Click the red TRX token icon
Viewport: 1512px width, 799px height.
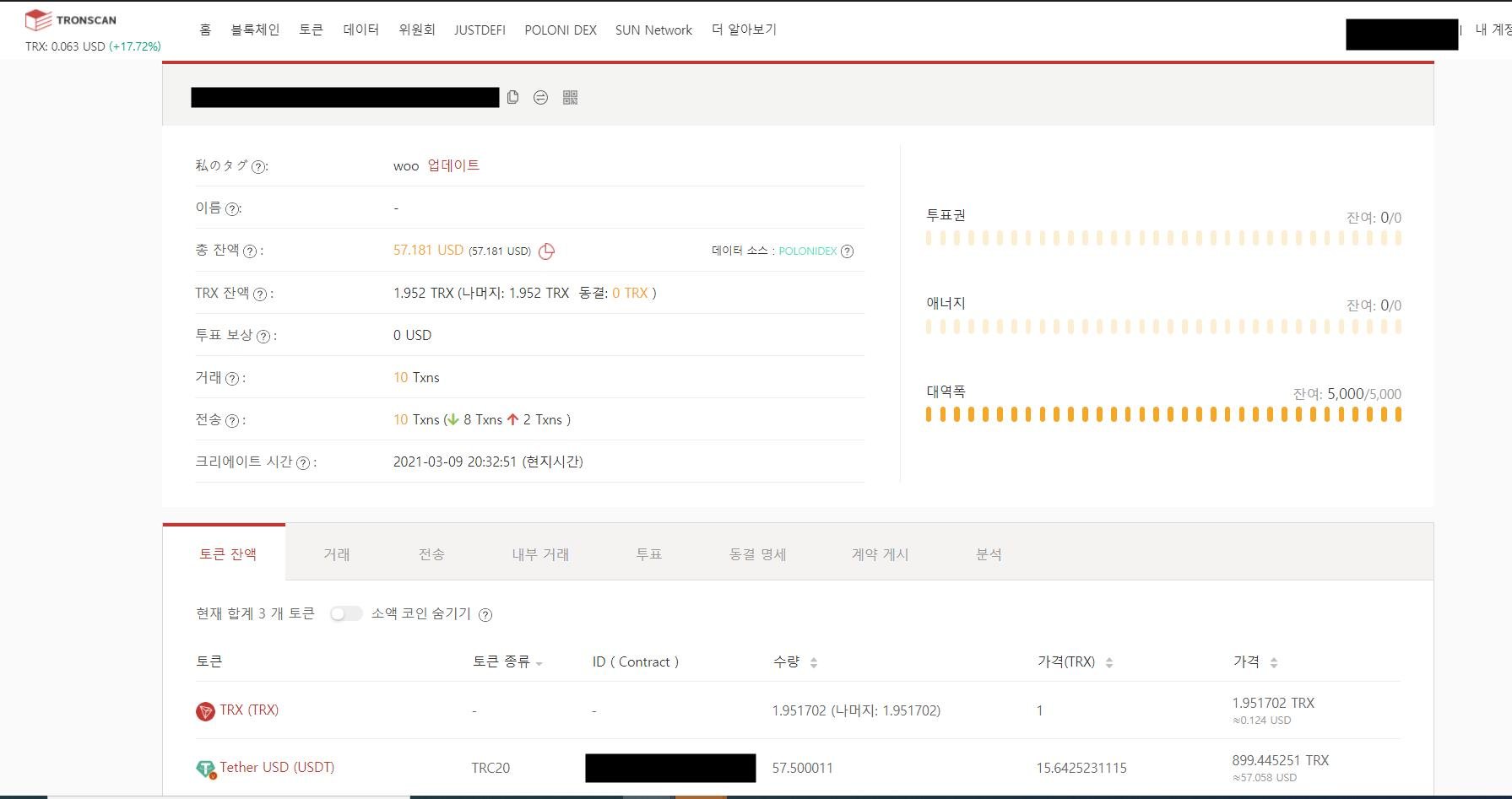(205, 710)
